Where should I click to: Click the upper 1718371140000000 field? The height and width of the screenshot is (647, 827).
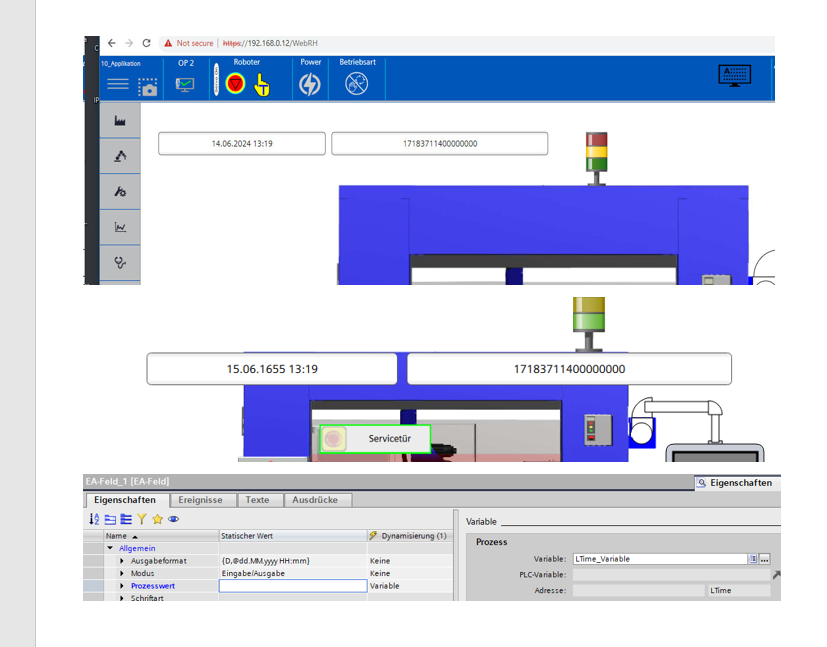(x=440, y=143)
